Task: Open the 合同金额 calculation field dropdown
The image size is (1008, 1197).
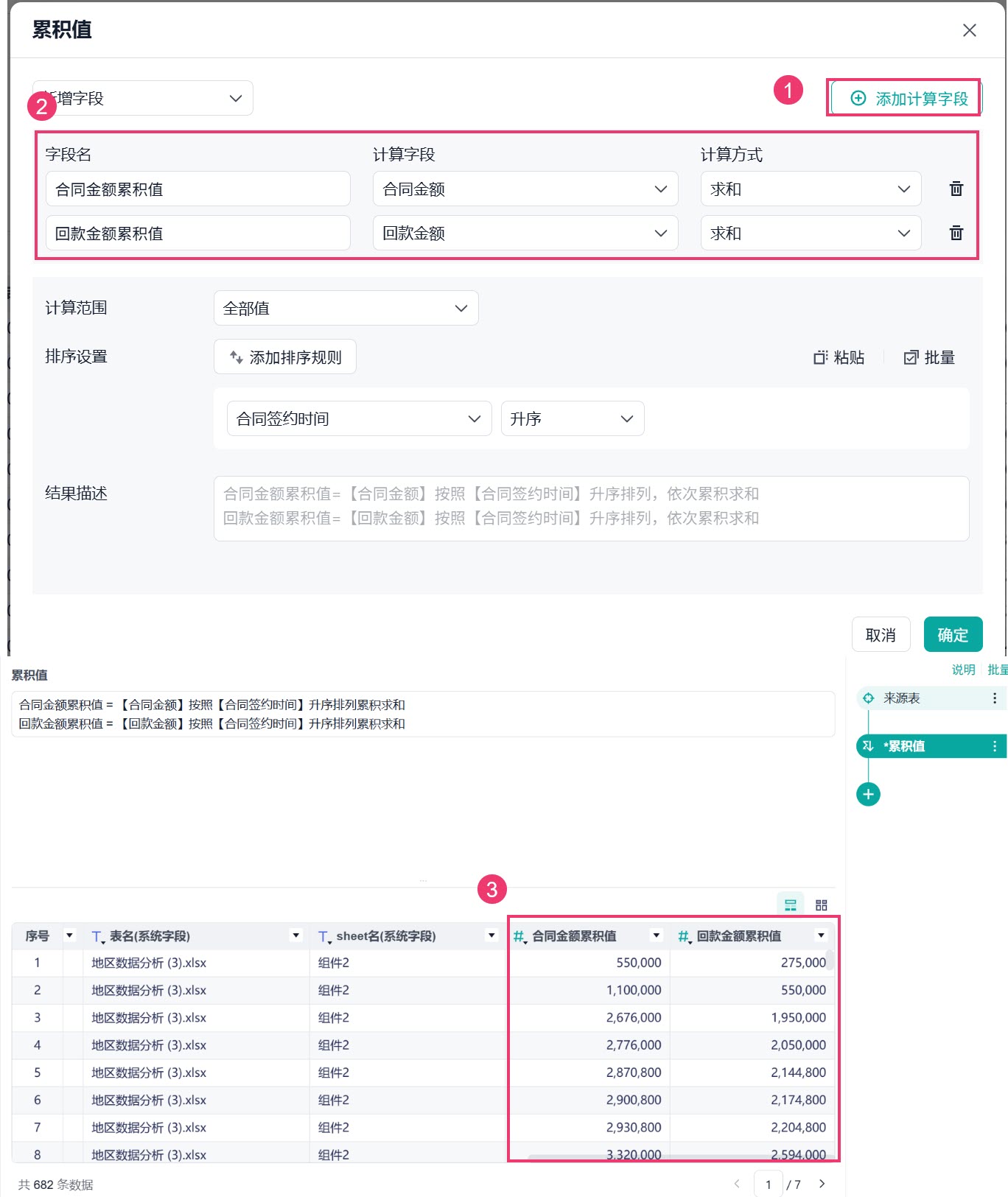Action: (x=525, y=189)
